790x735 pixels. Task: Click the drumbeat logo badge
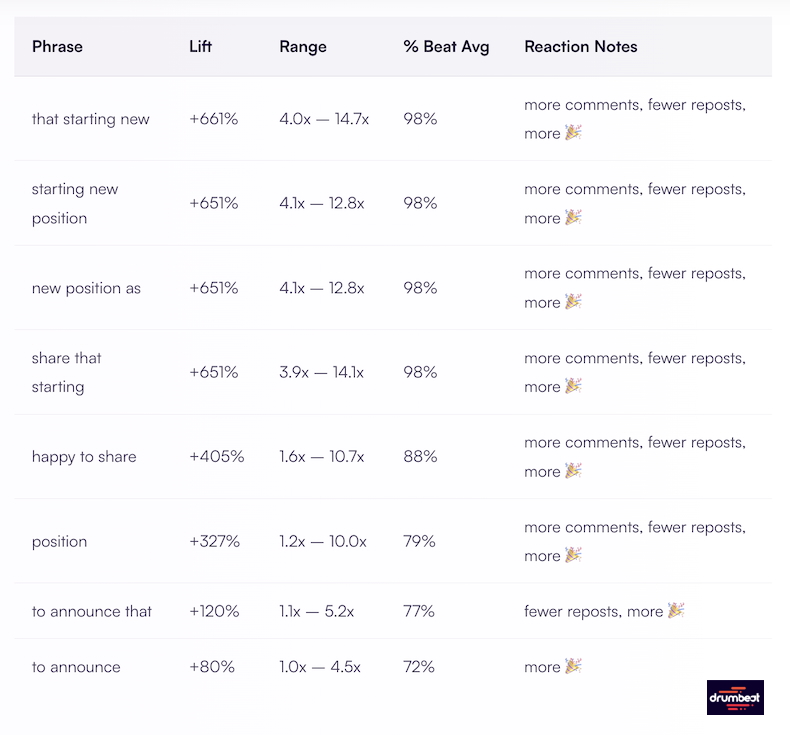735,697
